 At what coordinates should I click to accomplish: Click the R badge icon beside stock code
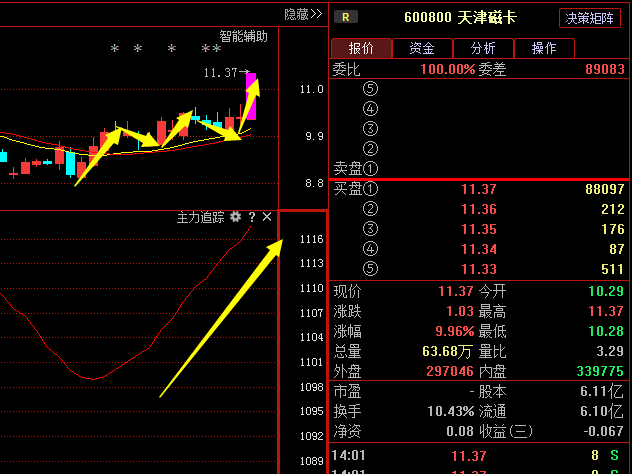[346, 17]
